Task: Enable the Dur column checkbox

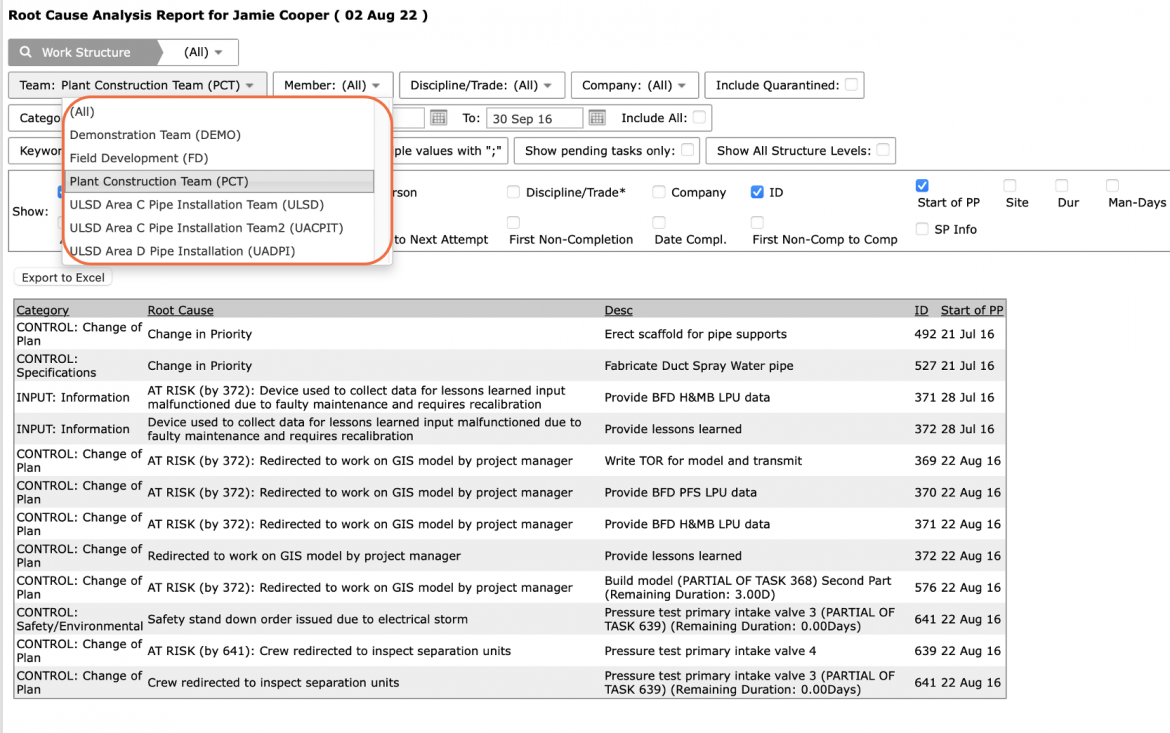Action: [x=1062, y=185]
